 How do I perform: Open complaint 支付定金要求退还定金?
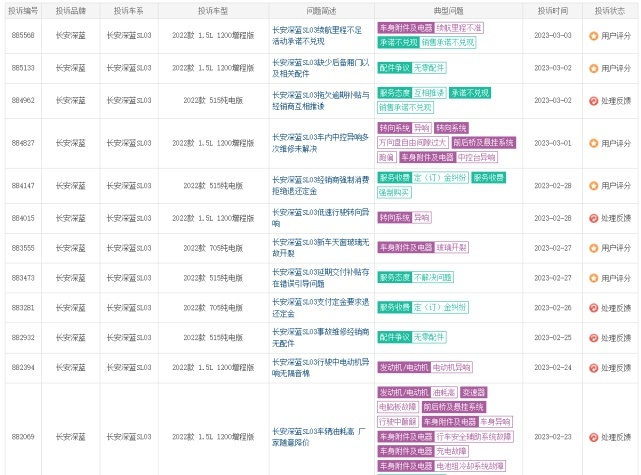[320, 307]
